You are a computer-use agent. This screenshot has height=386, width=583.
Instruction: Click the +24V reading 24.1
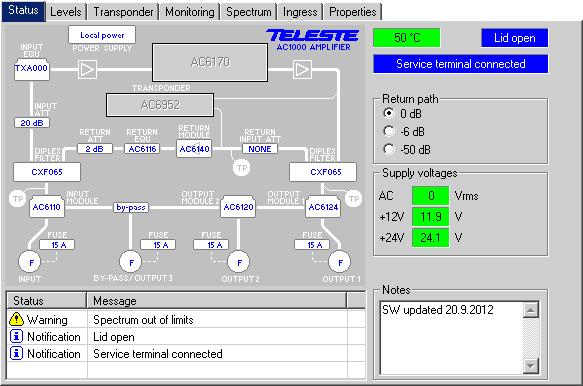coord(431,238)
